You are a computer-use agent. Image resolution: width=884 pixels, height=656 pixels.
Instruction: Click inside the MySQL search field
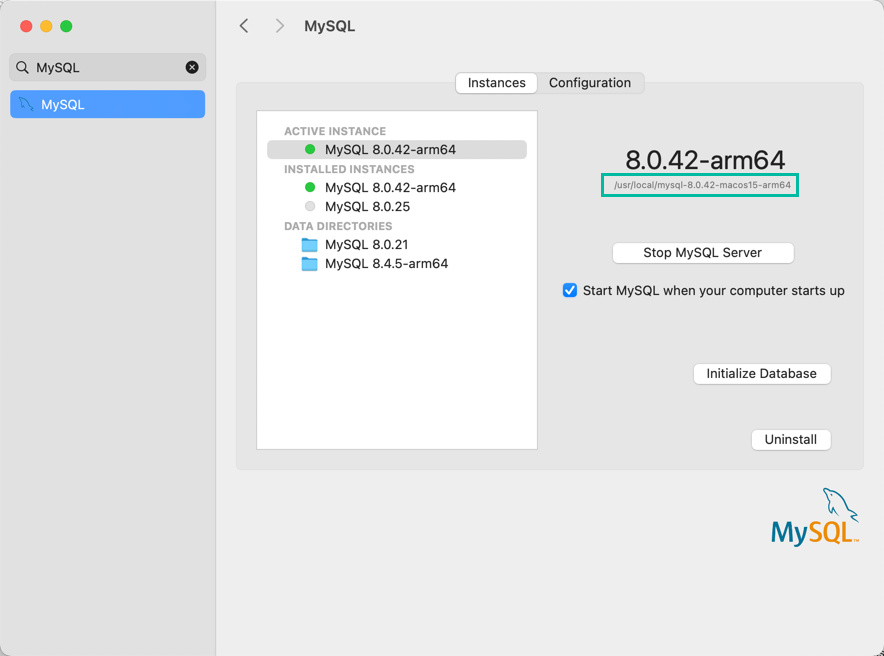click(x=105, y=68)
